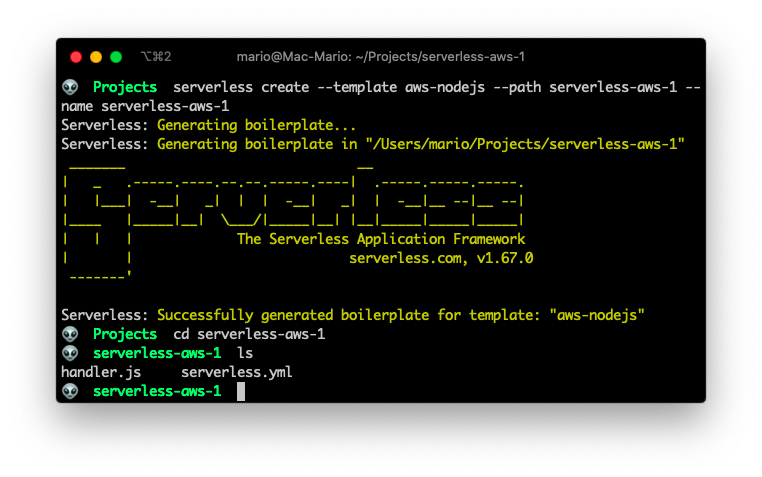Click the green 'Projects' label on first line

(125, 87)
